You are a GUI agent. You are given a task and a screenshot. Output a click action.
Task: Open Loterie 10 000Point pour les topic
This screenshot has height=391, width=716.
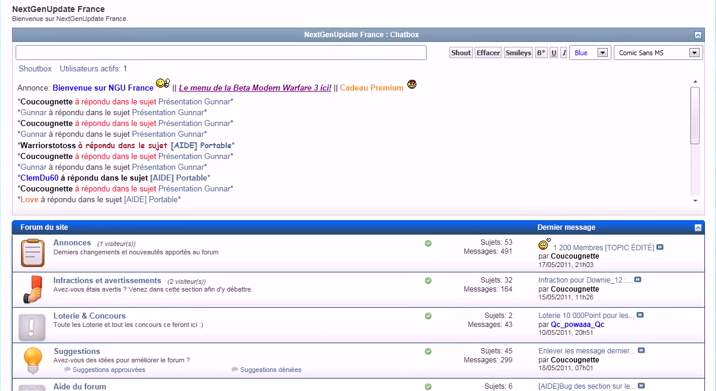586,315
